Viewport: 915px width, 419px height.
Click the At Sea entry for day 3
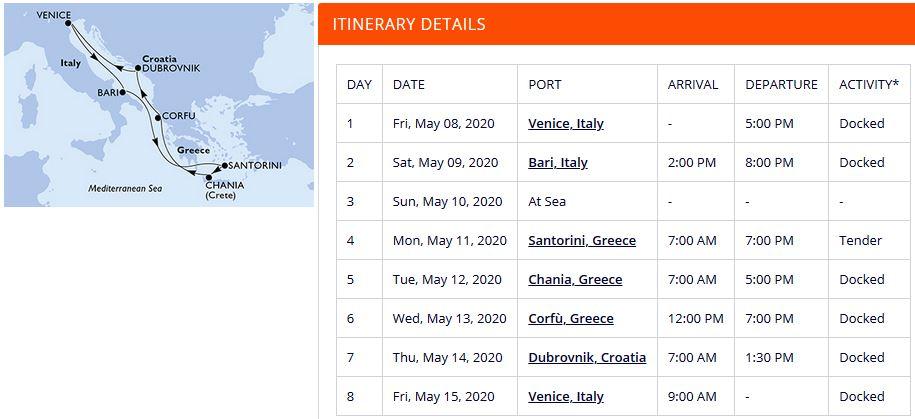(547, 202)
